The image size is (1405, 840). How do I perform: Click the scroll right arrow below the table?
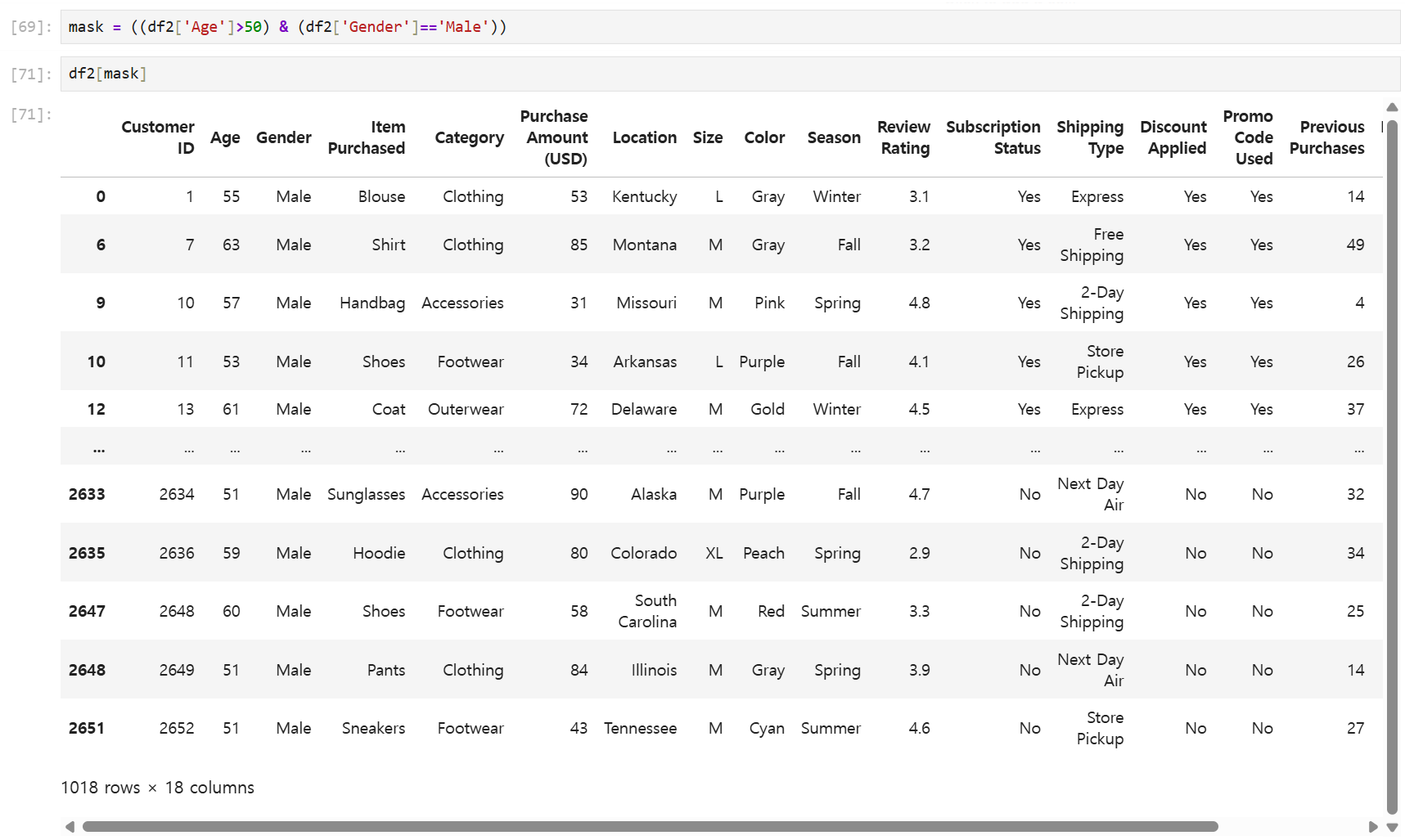(x=1373, y=827)
